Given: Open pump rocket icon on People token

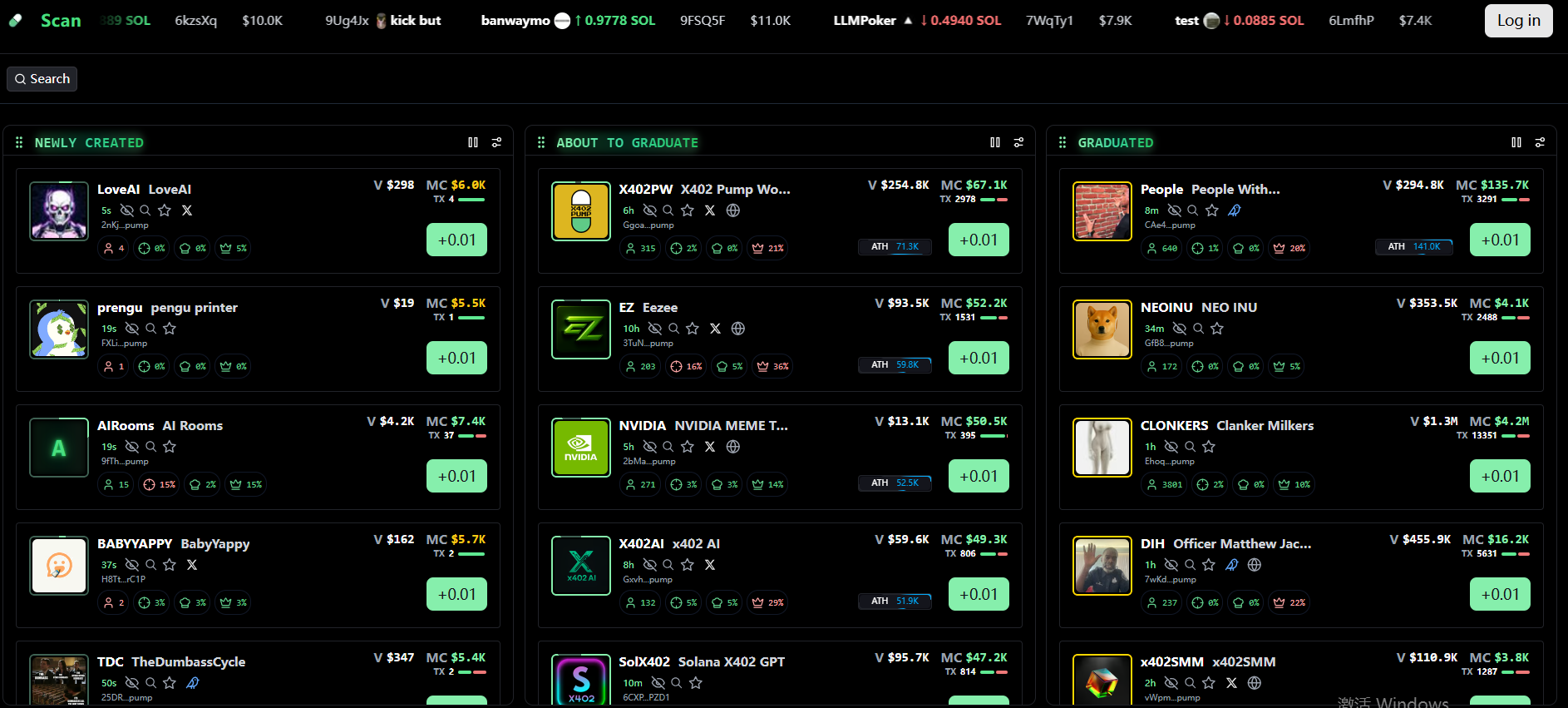Looking at the screenshot, I should coord(1235,210).
